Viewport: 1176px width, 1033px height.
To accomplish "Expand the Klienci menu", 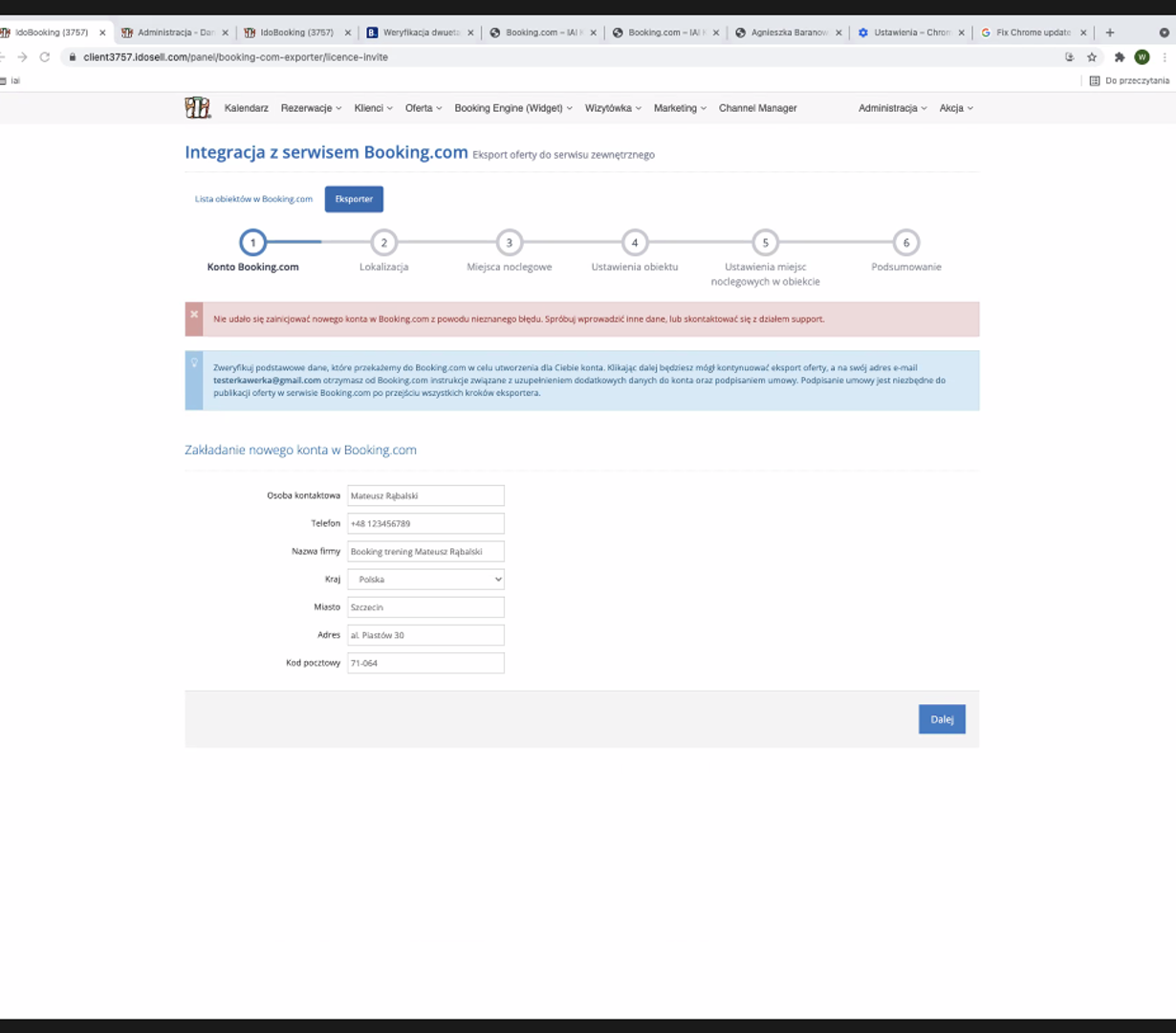I will pyautogui.click(x=373, y=108).
